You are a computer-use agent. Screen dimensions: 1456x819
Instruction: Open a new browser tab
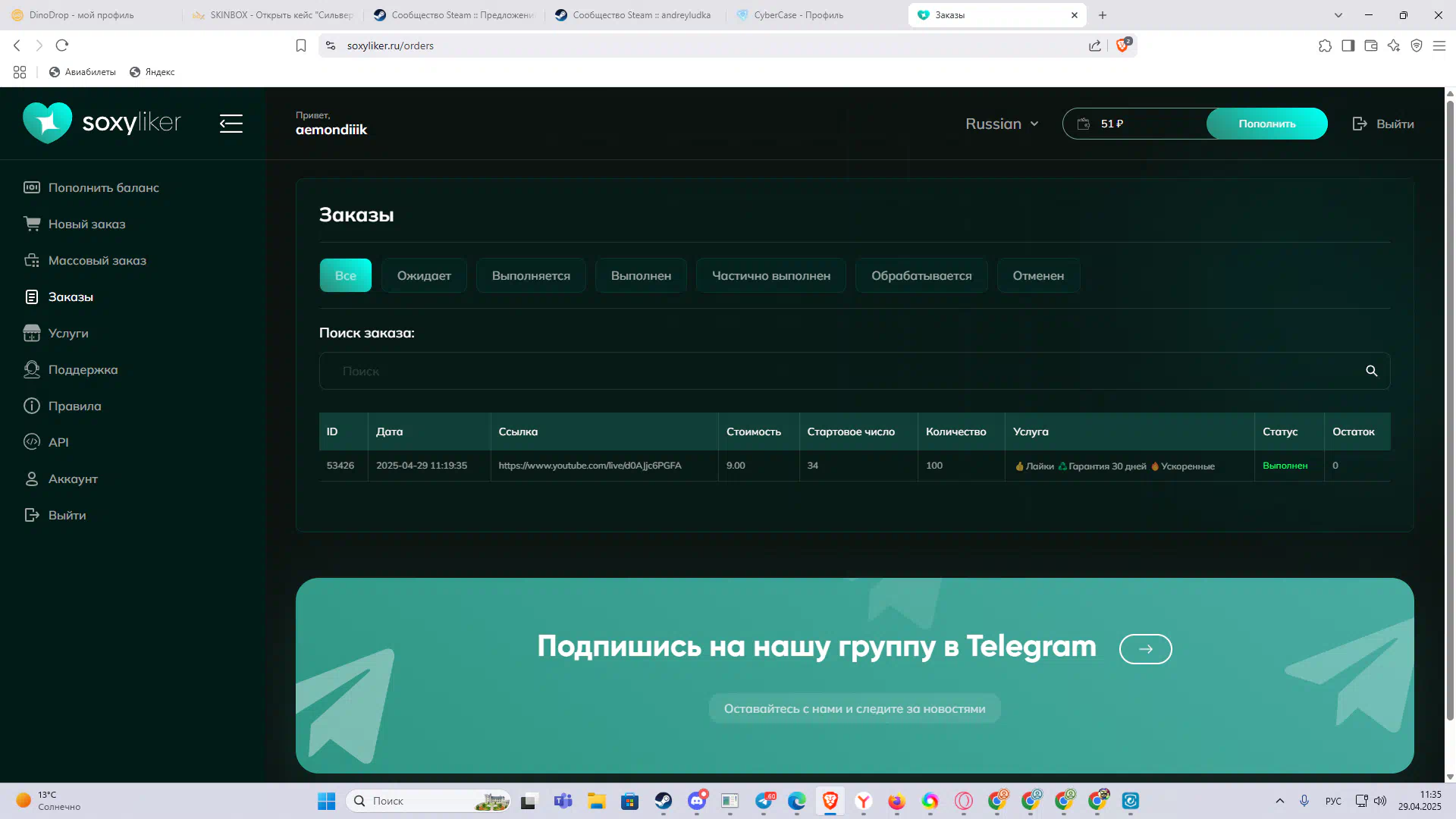[1103, 15]
